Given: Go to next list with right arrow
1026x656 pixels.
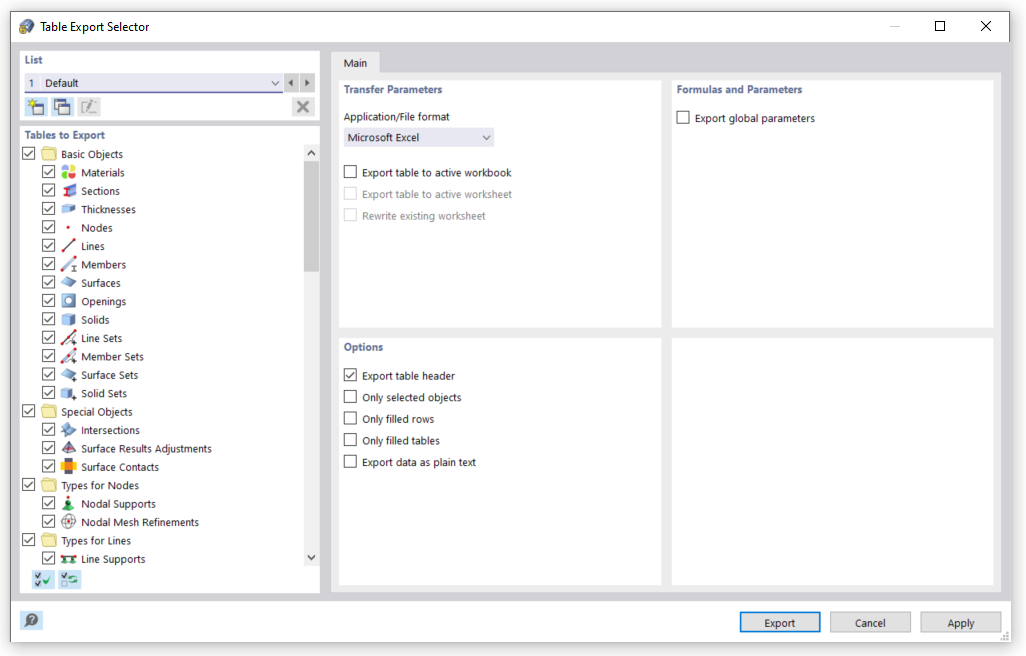Looking at the screenshot, I should 307,83.
